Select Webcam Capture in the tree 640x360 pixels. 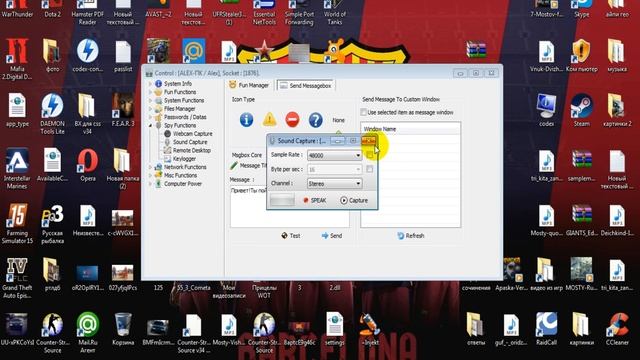192,133
